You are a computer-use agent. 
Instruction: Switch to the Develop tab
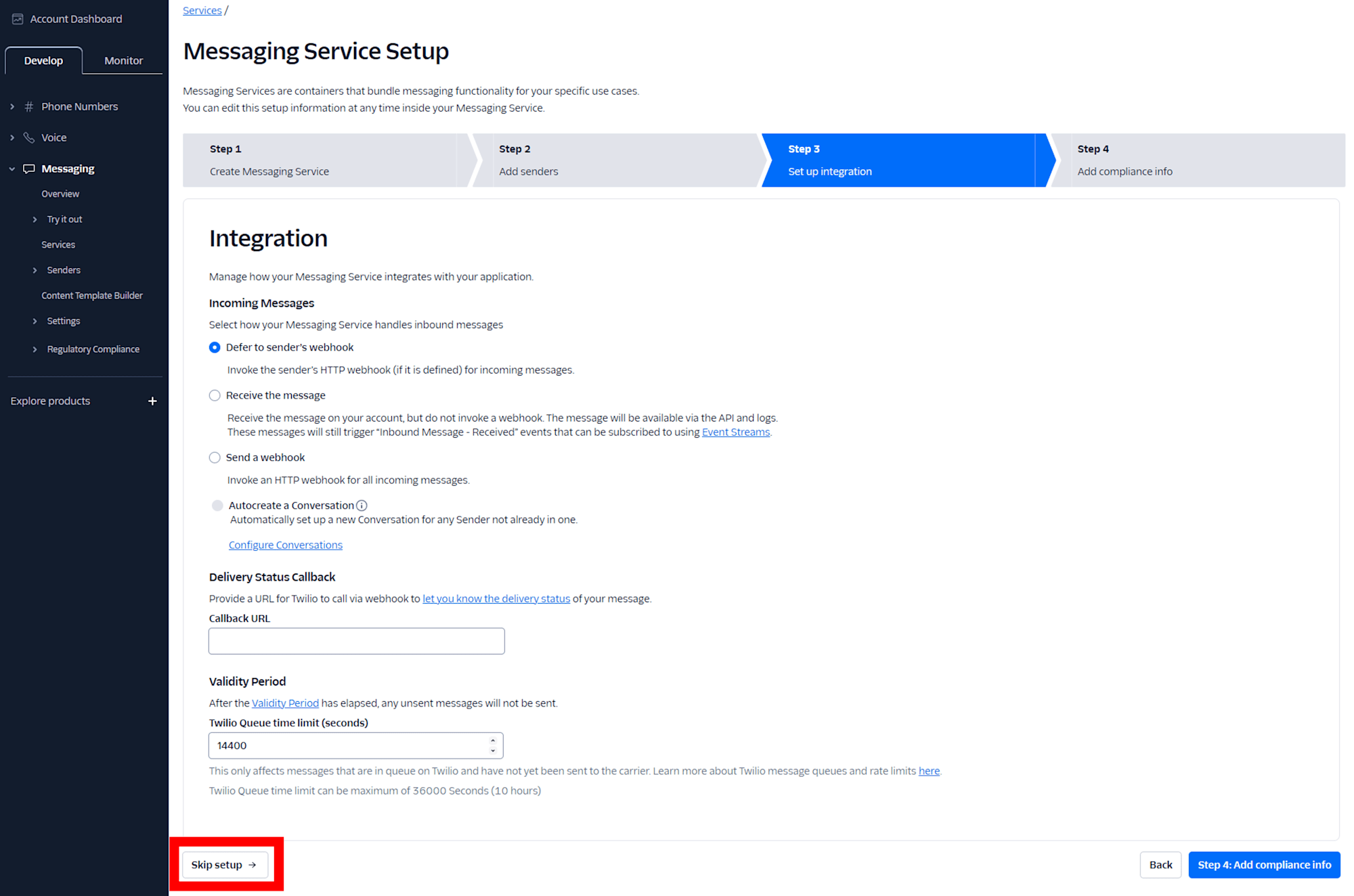pos(43,60)
